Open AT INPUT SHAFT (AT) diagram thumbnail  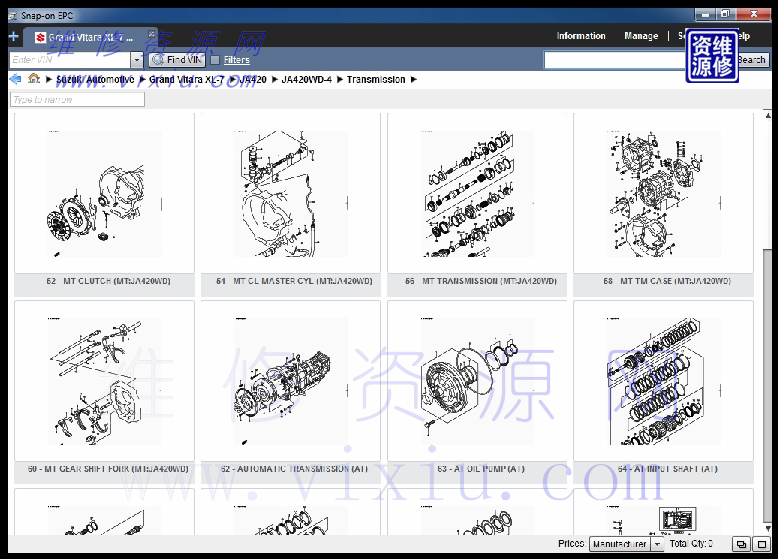pyautogui.click(x=663, y=381)
